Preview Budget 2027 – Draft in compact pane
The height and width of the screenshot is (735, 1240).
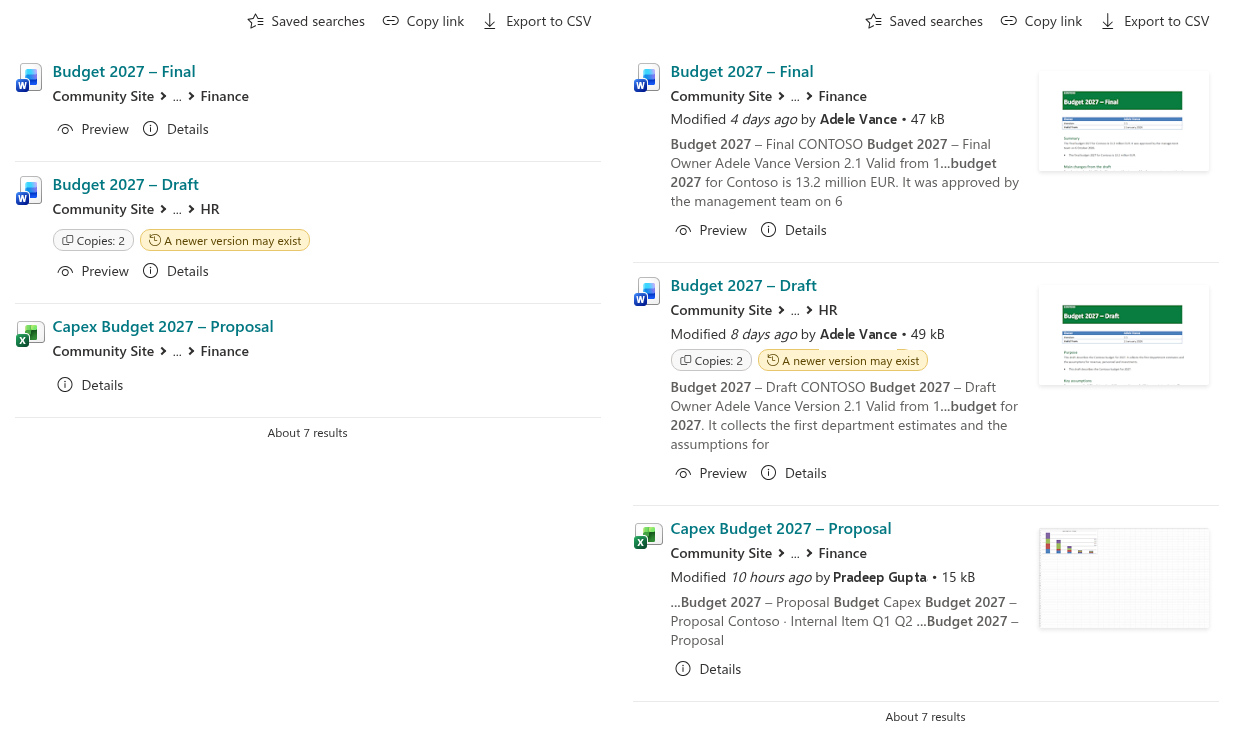point(93,271)
